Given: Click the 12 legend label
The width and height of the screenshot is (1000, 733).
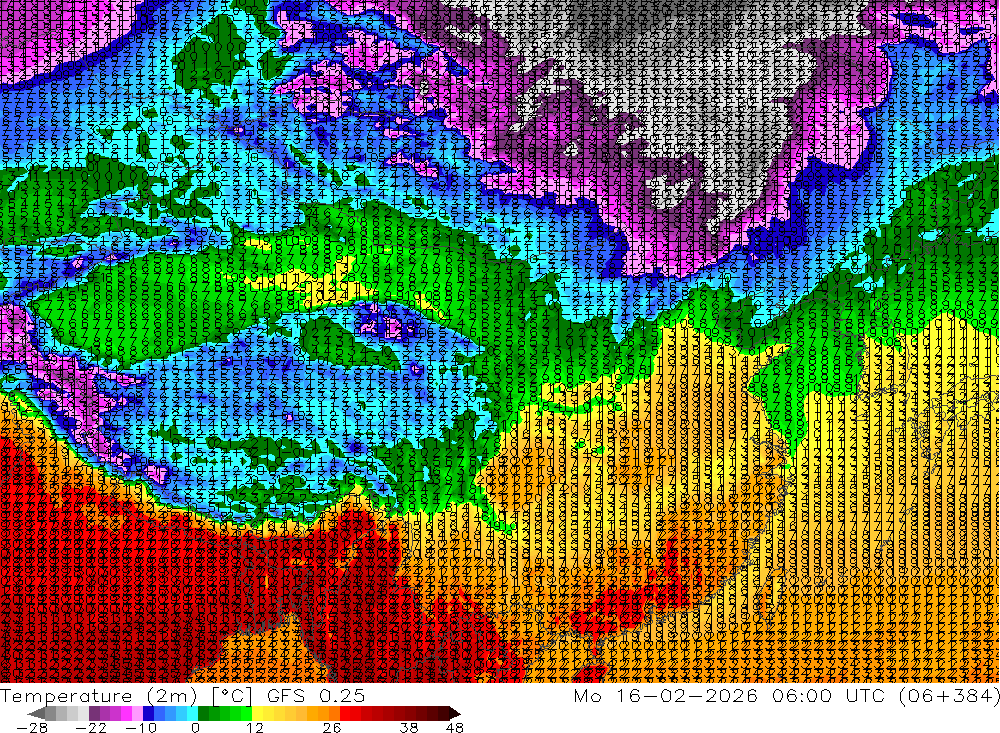Looking at the screenshot, I should click(x=254, y=727).
